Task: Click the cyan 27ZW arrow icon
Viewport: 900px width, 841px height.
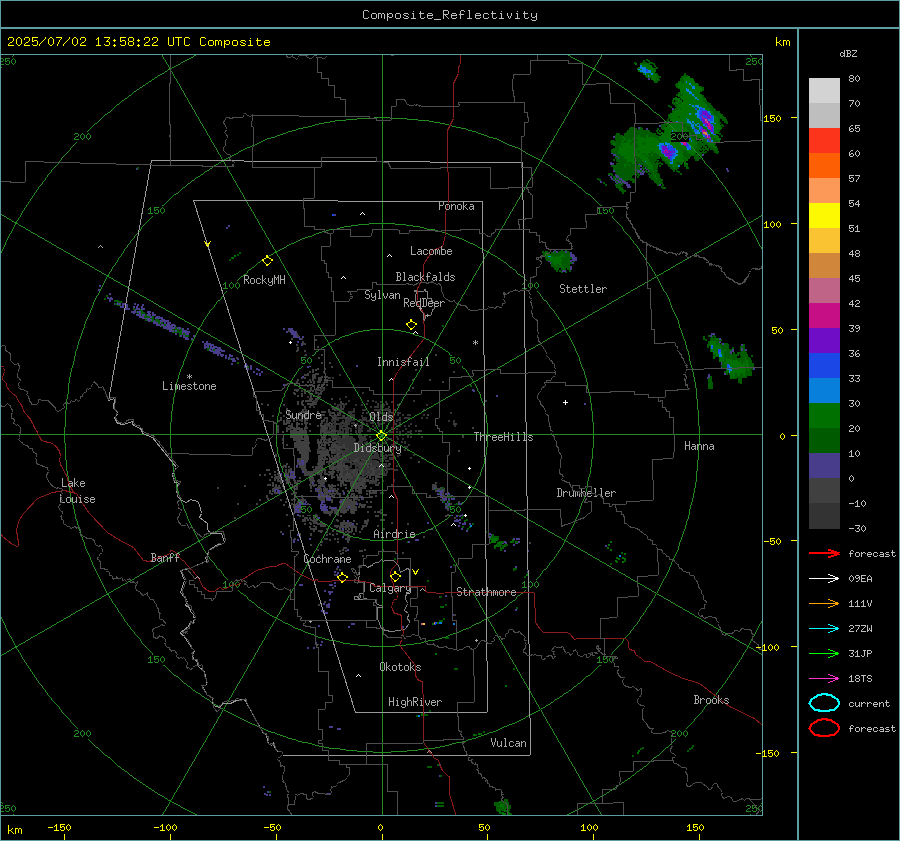Action: (824, 629)
